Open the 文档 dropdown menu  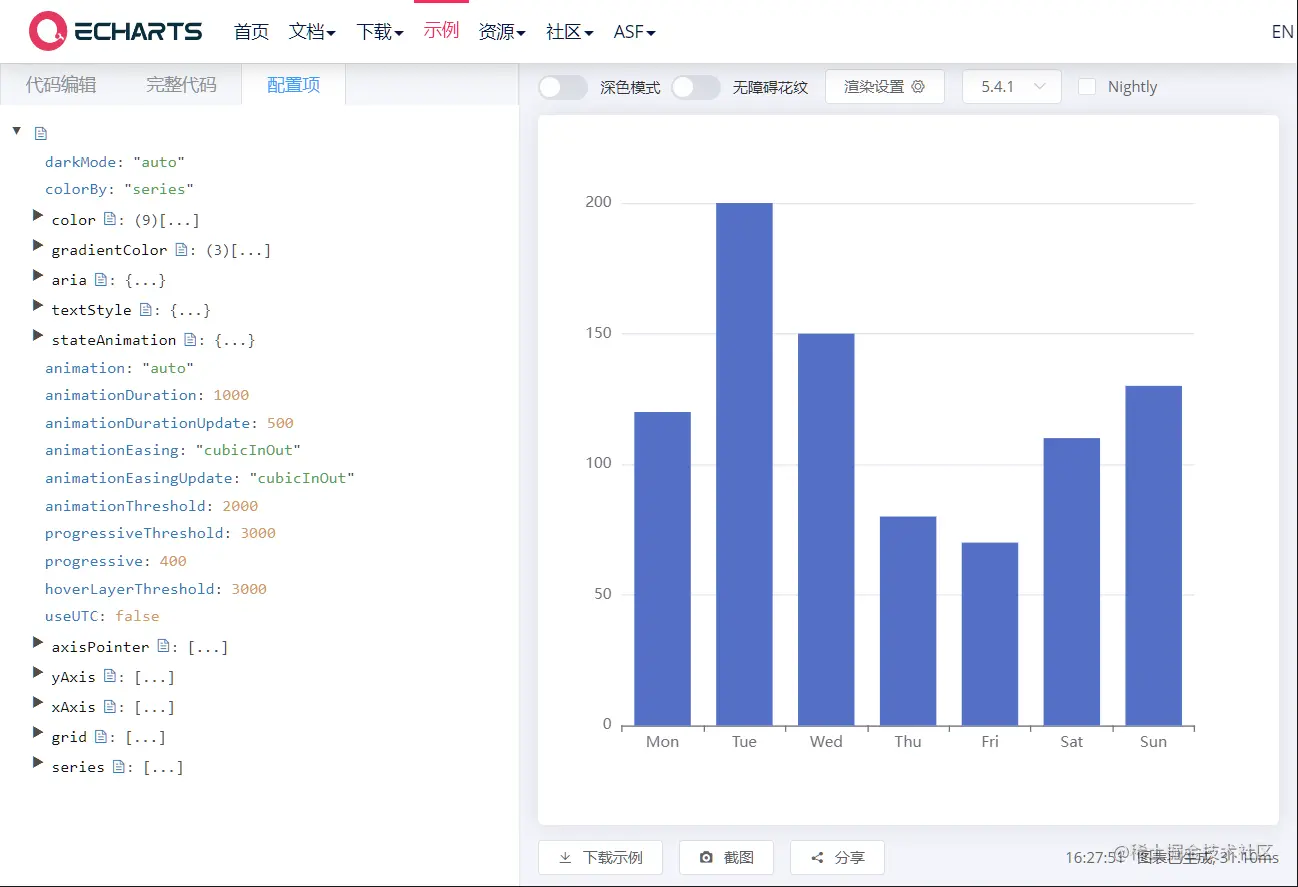312,32
